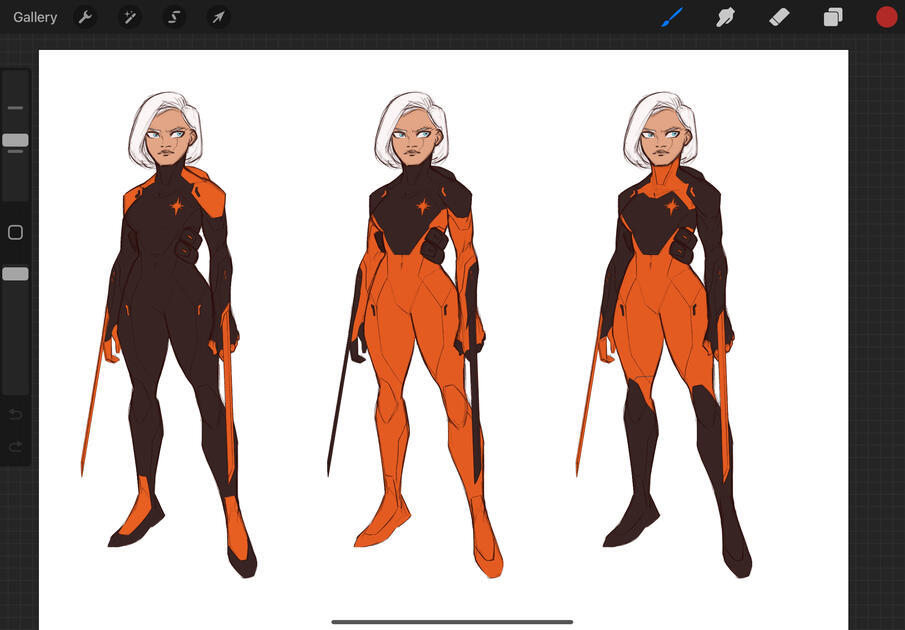Open the Adjustments magic wand menu

[130, 17]
